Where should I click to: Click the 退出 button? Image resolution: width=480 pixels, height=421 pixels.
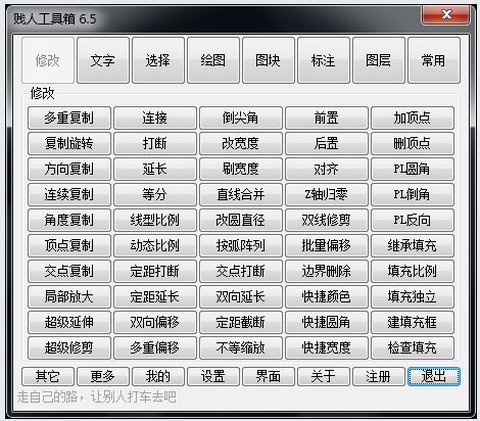pyautogui.click(x=434, y=377)
